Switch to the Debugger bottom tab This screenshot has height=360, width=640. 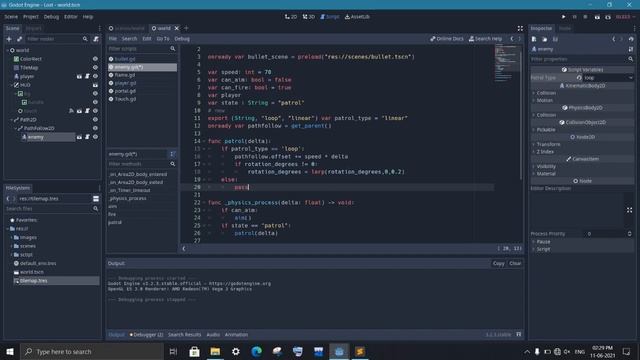click(147, 334)
